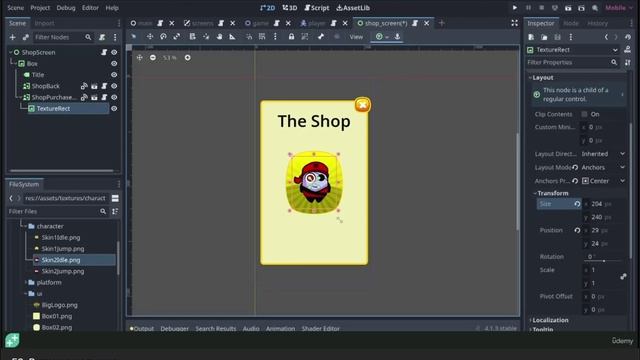This screenshot has height=360, width=640.
Task: Switch to the Node dock tab
Action: (x=571, y=23)
